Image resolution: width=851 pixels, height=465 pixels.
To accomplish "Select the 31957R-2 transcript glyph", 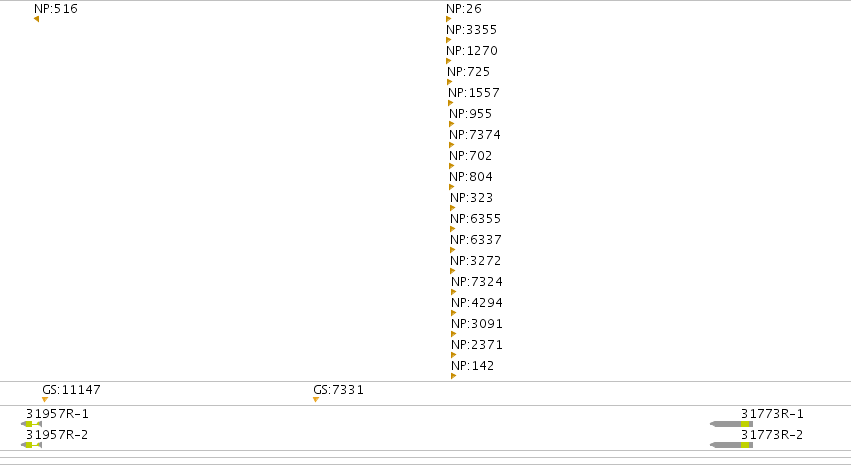I will [31, 445].
